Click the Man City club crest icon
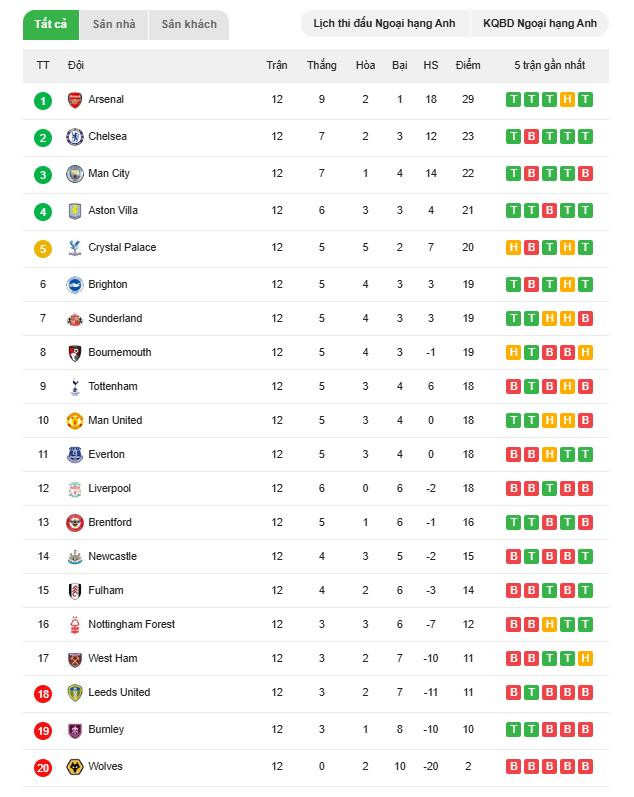 point(75,174)
